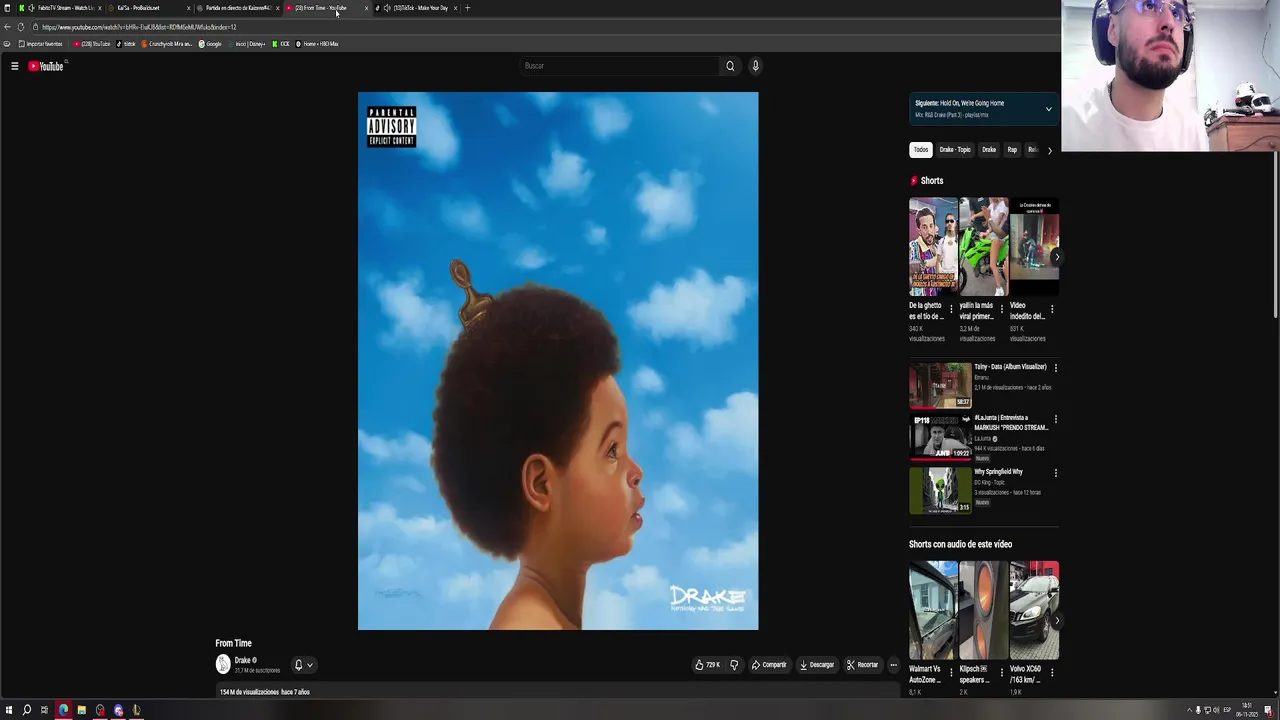Open options for #LaJunta video
The image size is (1280, 720).
pyautogui.click(x=1055, y=419)
